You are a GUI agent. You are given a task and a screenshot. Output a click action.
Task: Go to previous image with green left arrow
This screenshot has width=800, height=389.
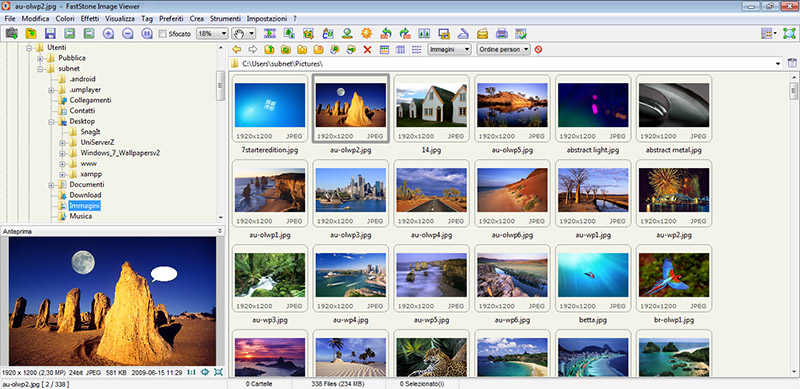[69, 34]
